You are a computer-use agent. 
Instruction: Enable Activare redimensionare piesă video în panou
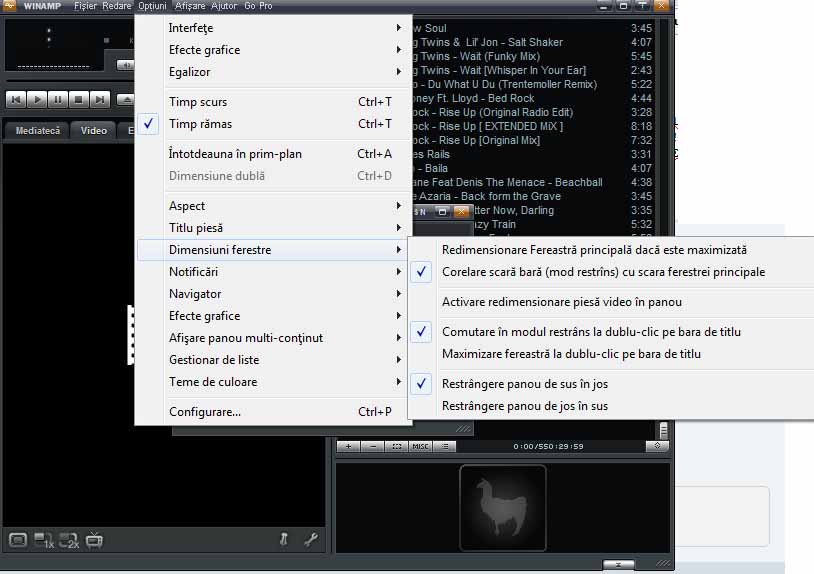pos(612,302)
